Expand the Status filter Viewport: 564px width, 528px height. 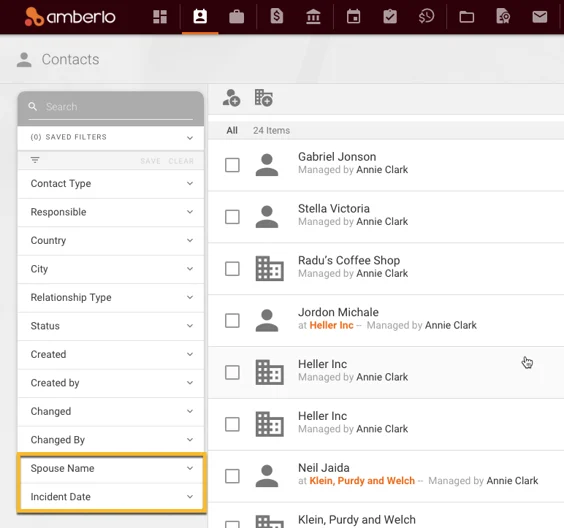click(111, 326)
